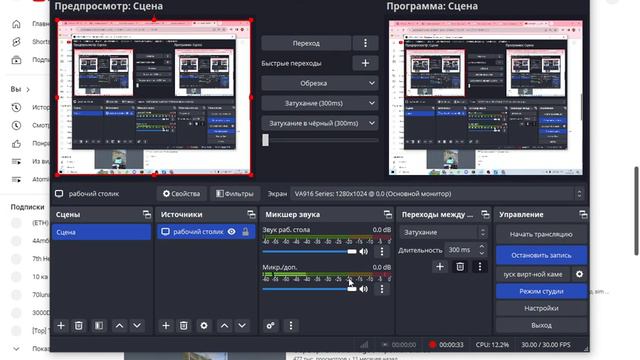Pop out the Управление dock panel
This screenshot has width=640, height=360.
point(583,214)
